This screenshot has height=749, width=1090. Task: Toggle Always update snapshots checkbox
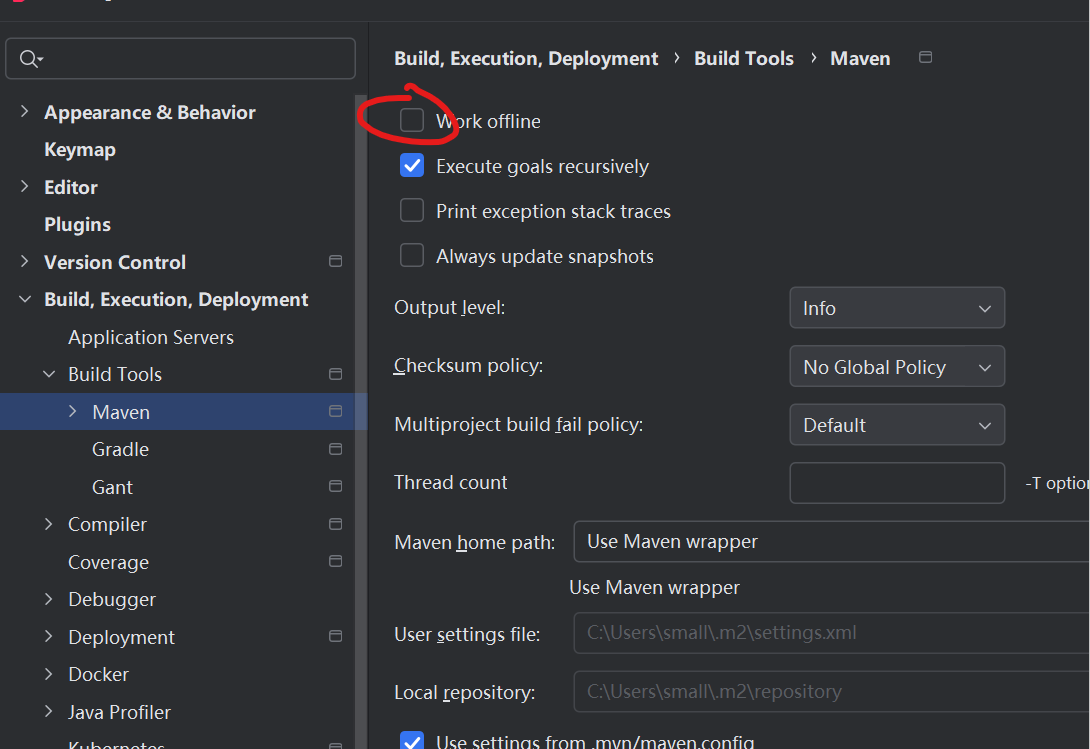click(x=412, y=256)
